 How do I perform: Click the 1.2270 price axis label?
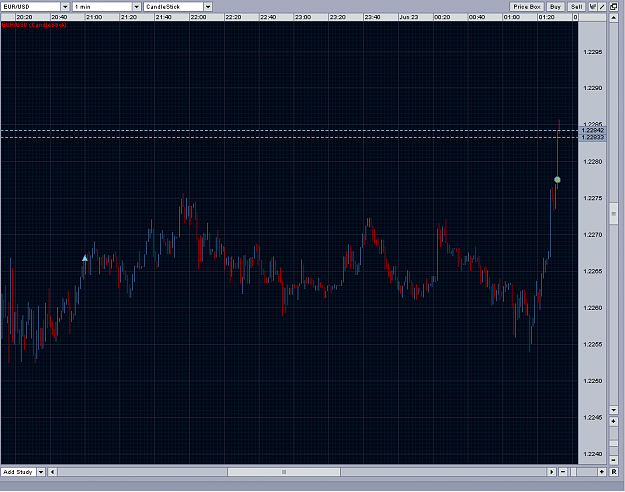[593, 235]
